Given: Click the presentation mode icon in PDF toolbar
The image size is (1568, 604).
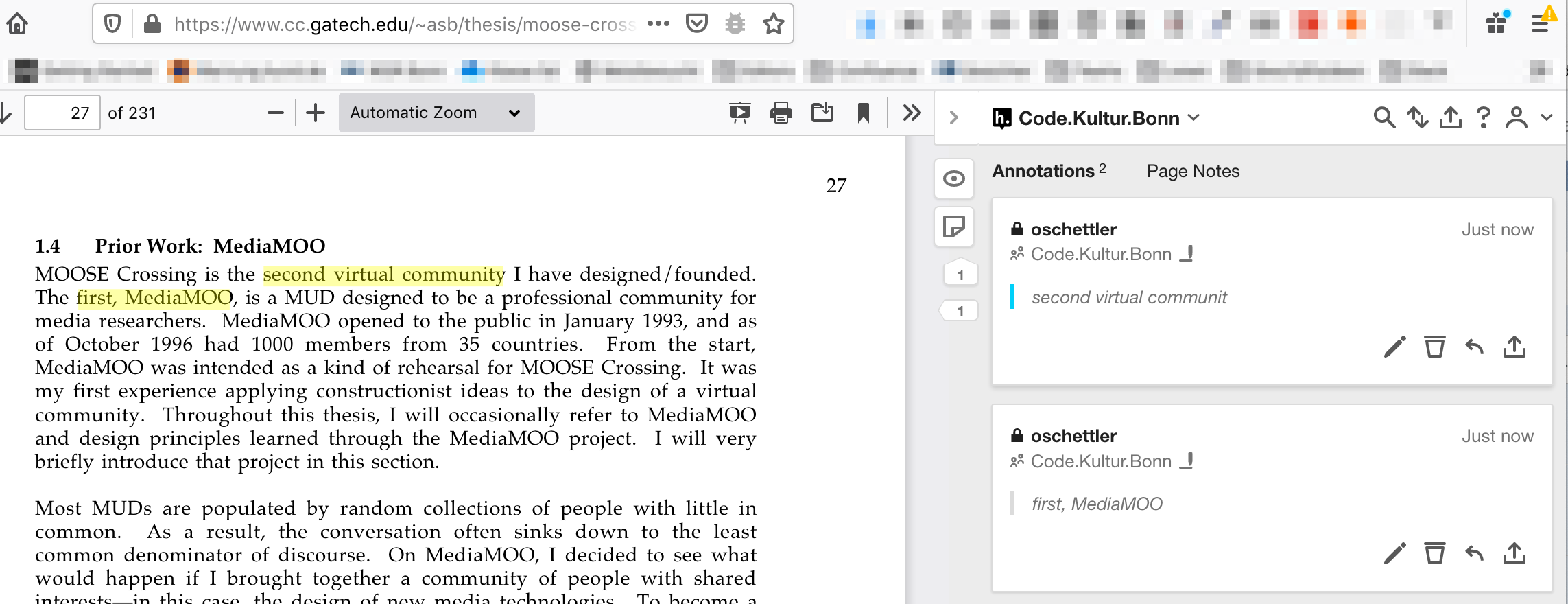Looking at the screenshot, I should click(739, 113).
